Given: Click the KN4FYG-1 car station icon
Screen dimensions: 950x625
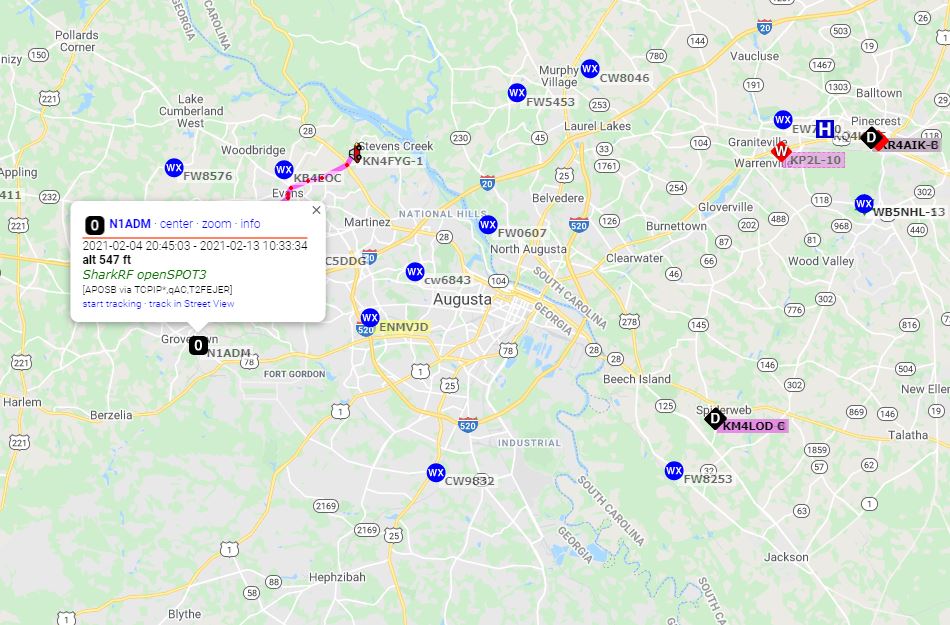Looking at the screenshot, I should click(356, 153).
